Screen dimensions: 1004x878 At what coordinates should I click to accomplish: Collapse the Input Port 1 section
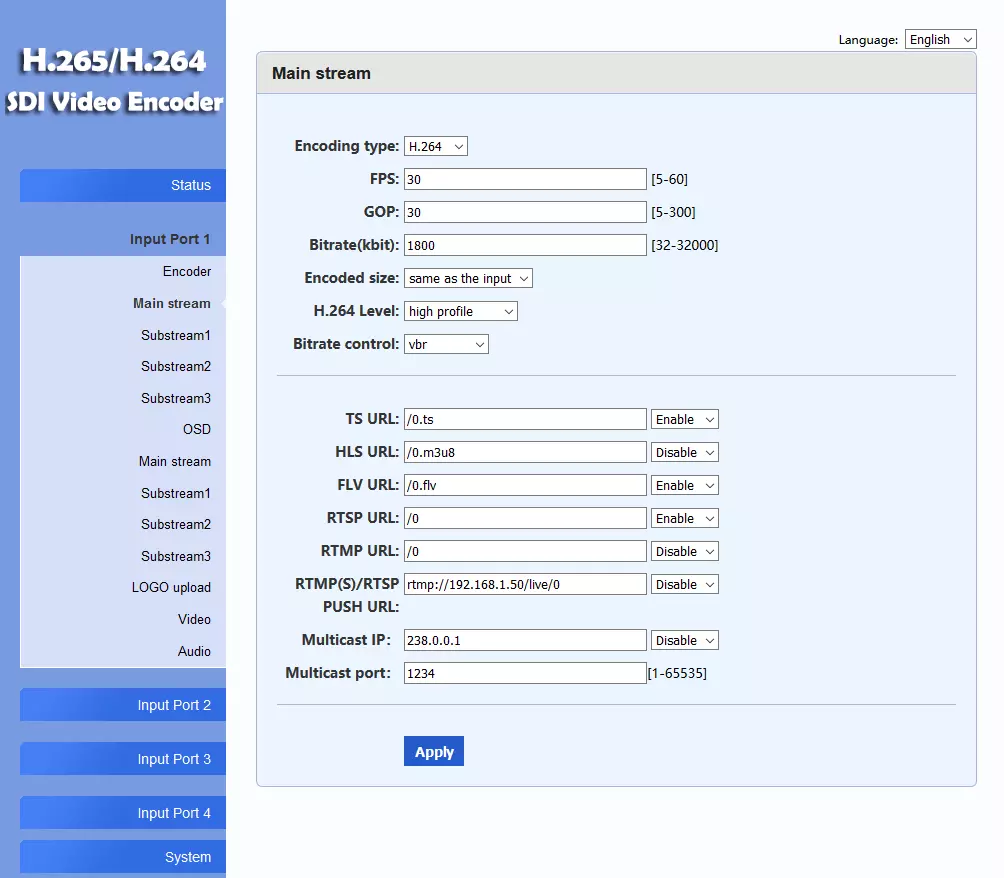[x=170, y=239]
